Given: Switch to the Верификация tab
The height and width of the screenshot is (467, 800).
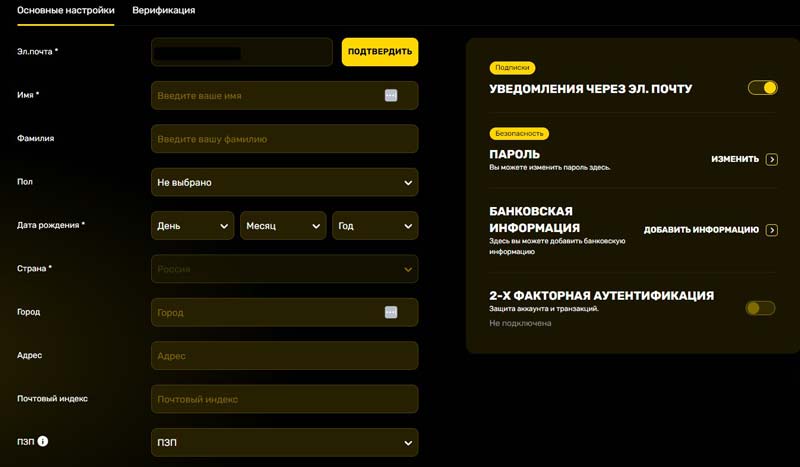Looking at the screenshot, I should (163, 10).
